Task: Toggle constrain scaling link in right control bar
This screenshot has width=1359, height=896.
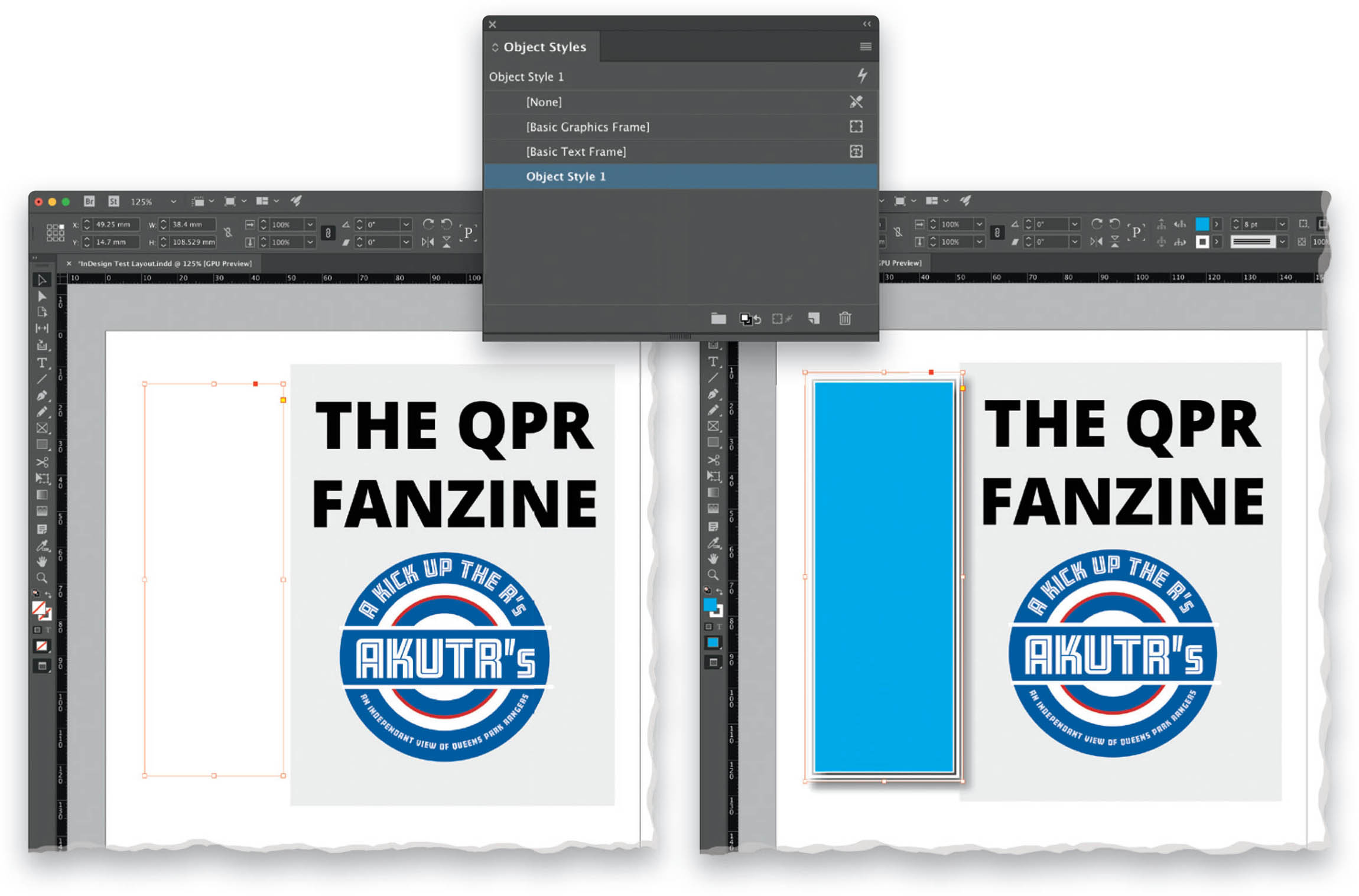Action: pyautogui.click(x=997, y=233)
